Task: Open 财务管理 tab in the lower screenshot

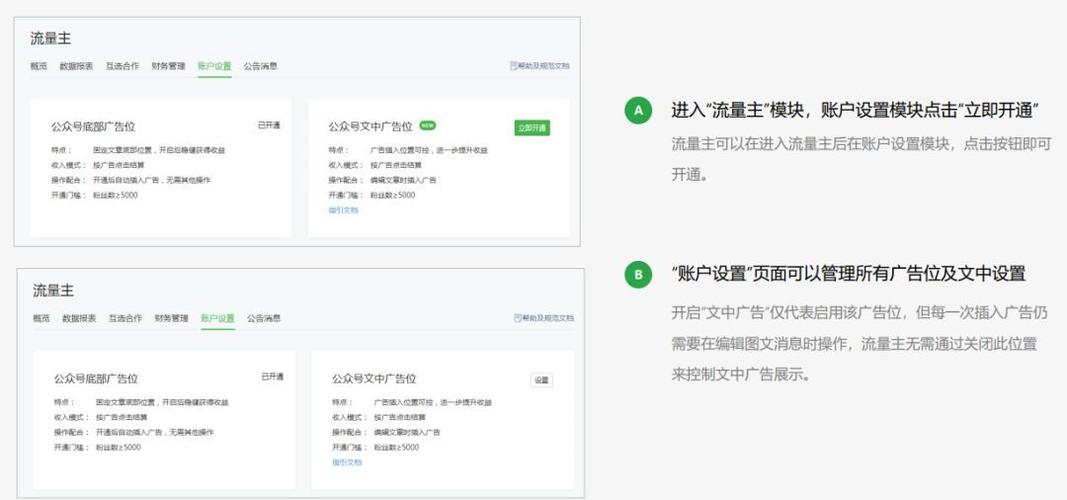Action: click(x=171, y=318)
